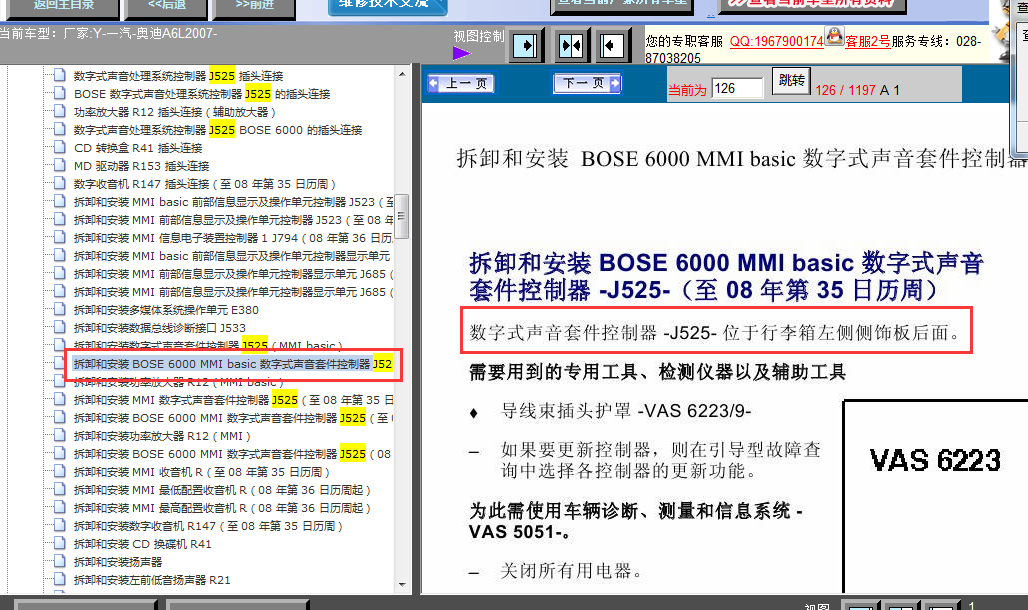Open 拆卸和安装扬声器 entry
The height and width of the screenshot is (610, 1028).
click(118, 562)
